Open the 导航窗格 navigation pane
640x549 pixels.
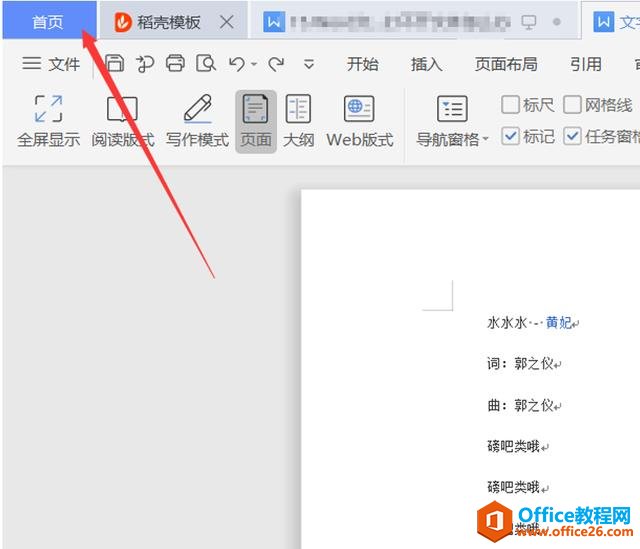coord(452,121)
